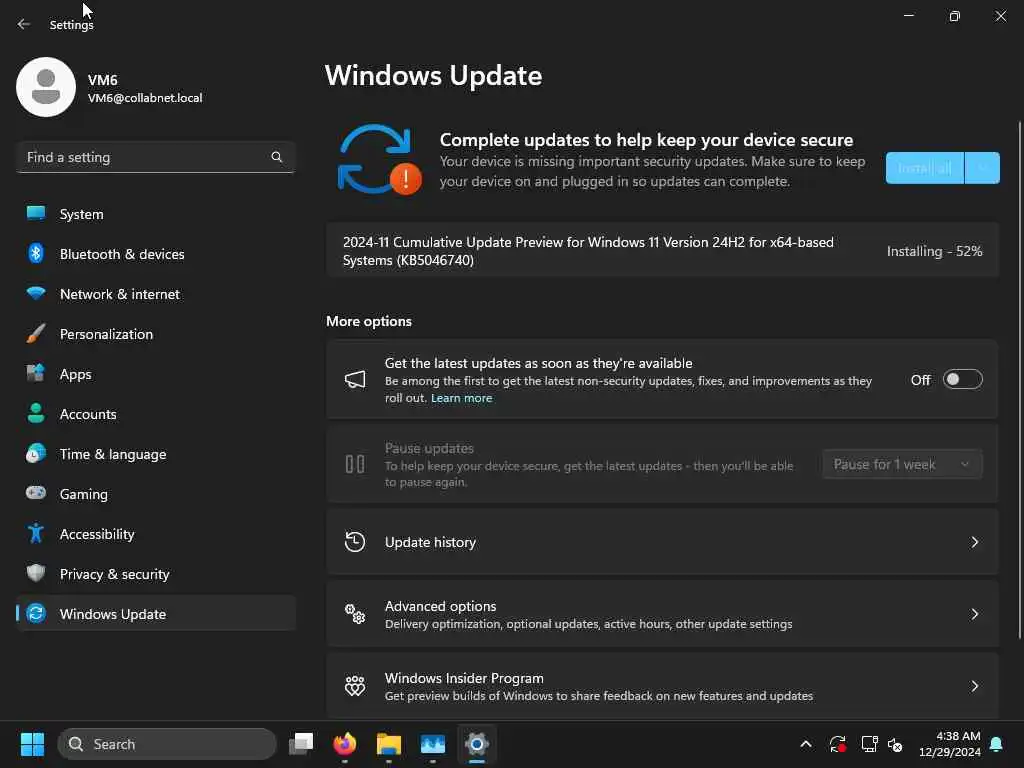Click the Privacy & security shield icon

click(x=36, y=573)
